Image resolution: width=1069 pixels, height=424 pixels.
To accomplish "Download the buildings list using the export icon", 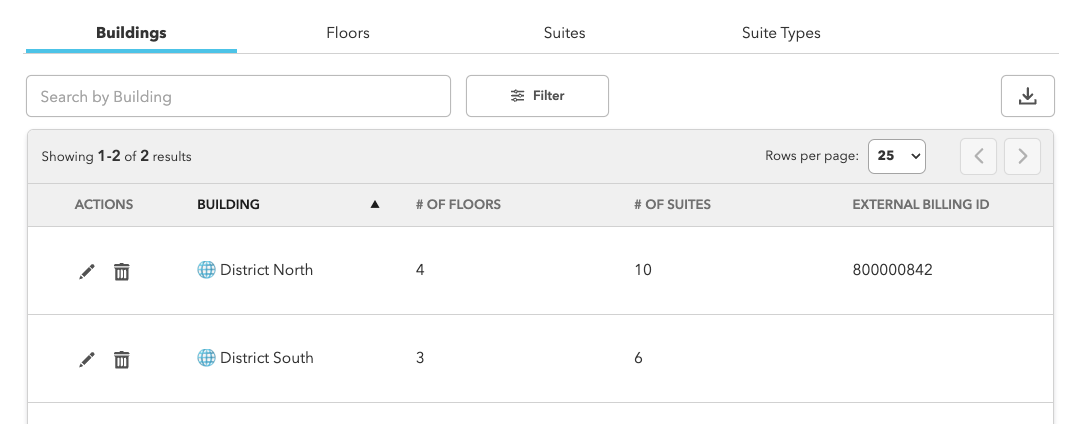I will coord(1027,96).
